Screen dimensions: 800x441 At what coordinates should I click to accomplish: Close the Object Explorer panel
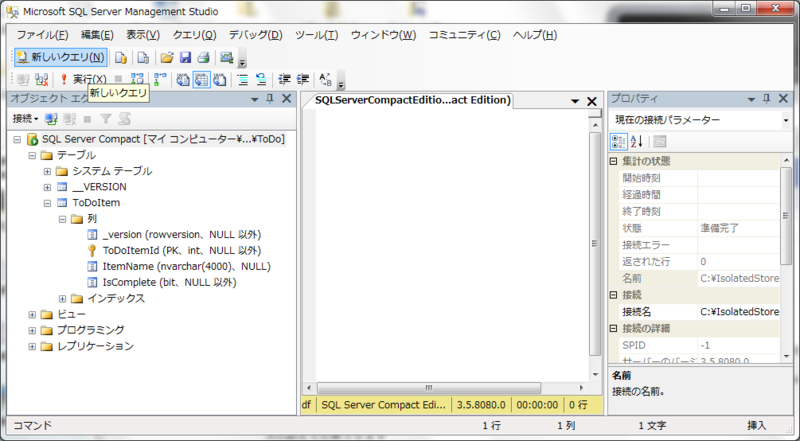(287, 99)
